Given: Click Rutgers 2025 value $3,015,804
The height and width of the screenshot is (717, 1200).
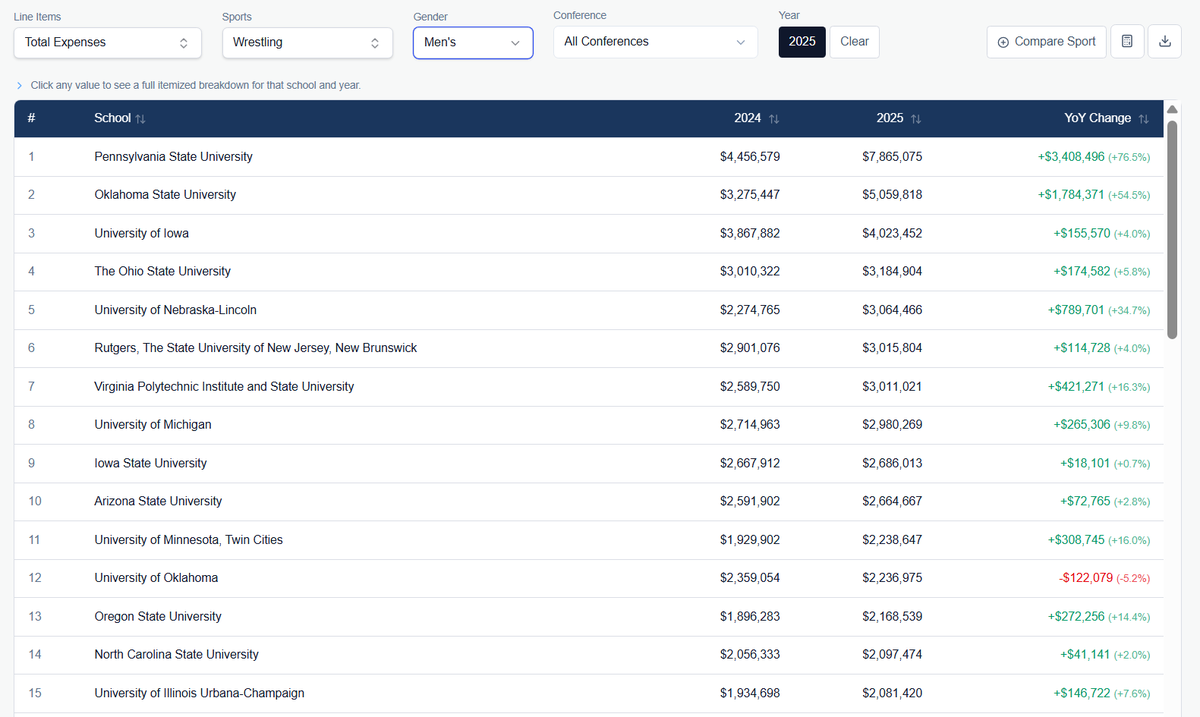Looking at the screenshot, I should click(x=892, y=348).
